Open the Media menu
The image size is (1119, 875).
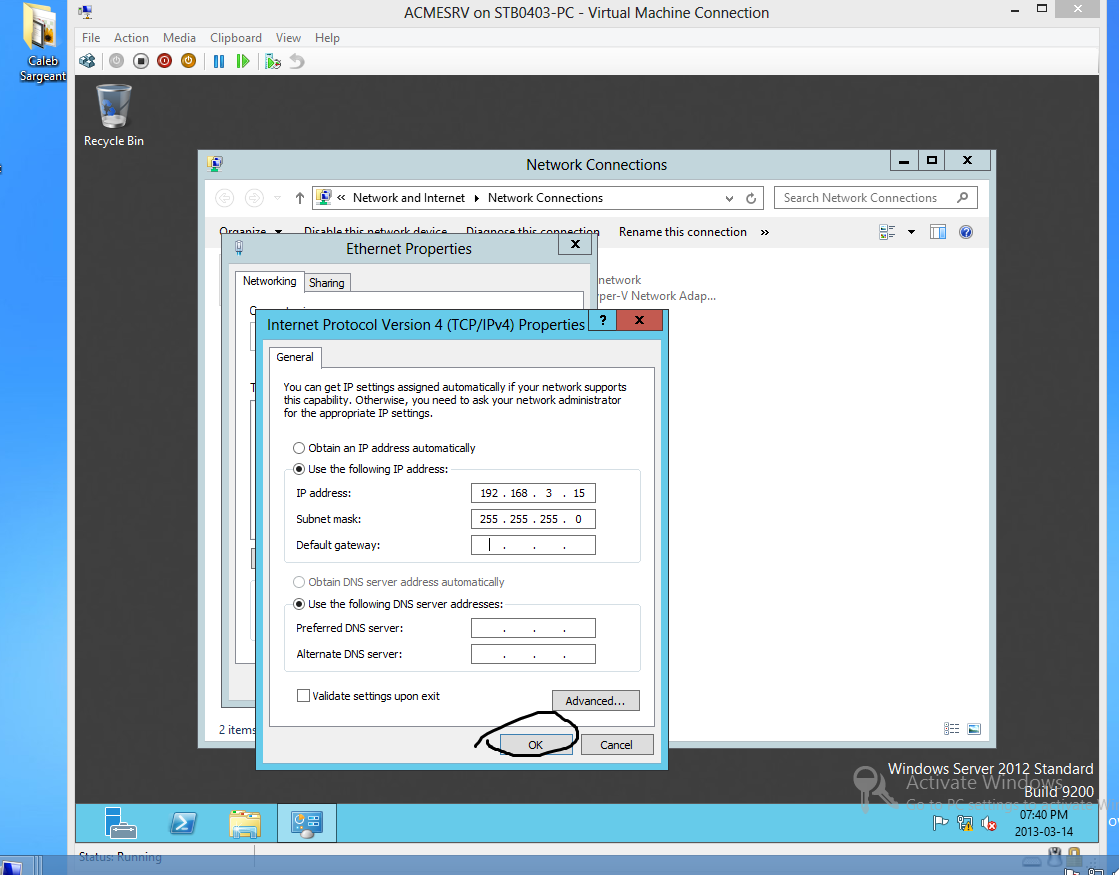click(x=179, y=38)
